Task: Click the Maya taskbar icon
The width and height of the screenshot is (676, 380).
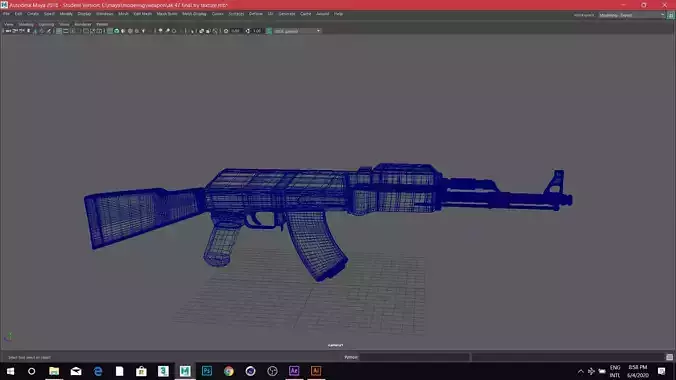Action: click(185, 371)
